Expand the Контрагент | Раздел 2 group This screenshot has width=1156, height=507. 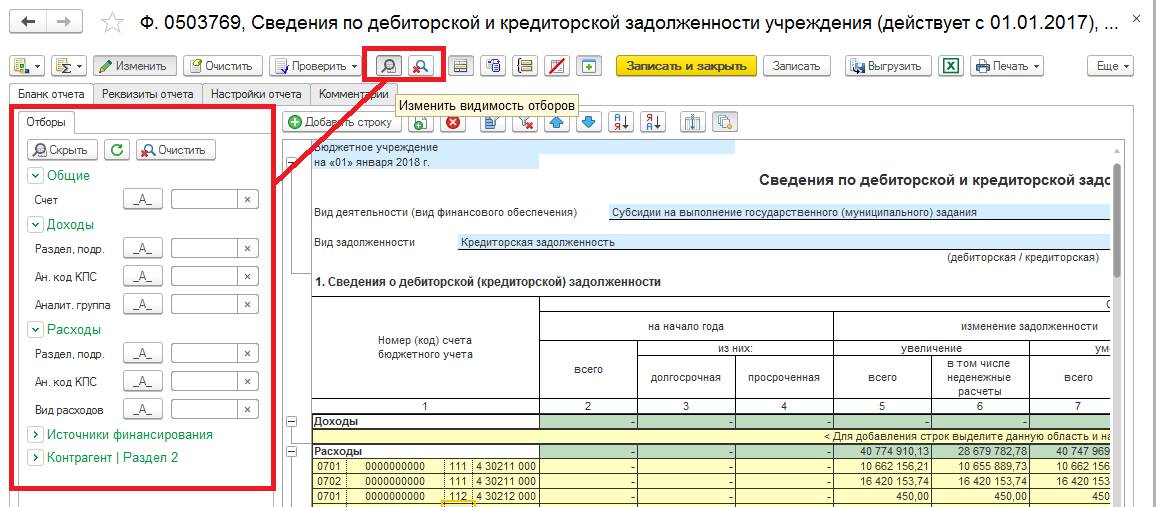point(34,457)
